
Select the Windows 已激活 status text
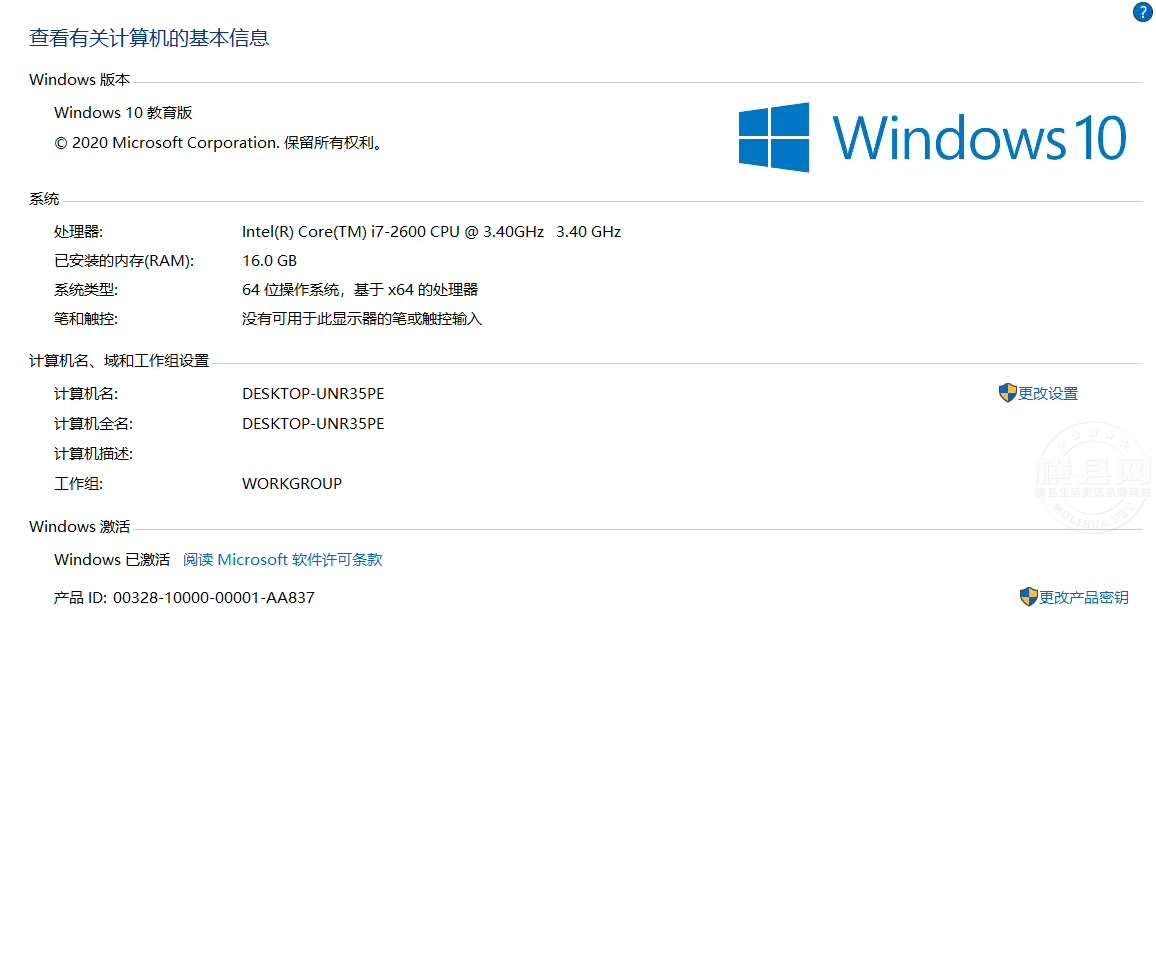point(112,560)
